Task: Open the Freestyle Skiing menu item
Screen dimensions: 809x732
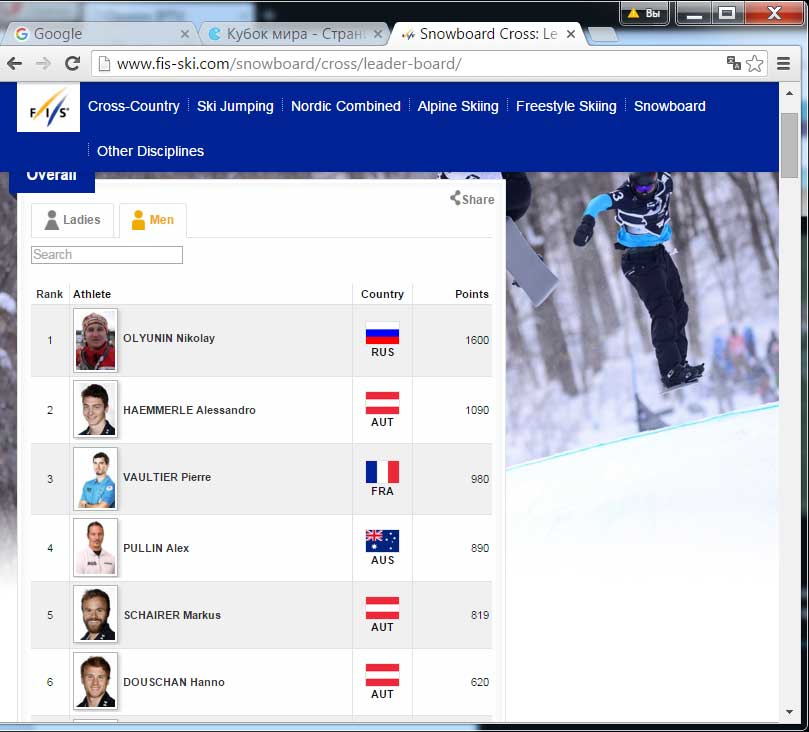Action: [x=566, y=106]
